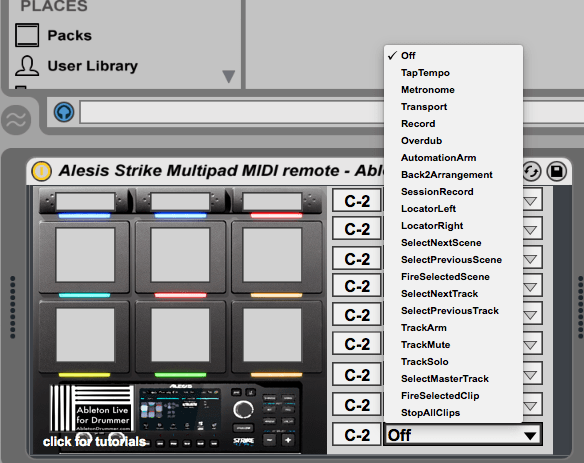Open the fifth row dropdown arrow
This screenshot has width=584, height=463.
coord(531,315)
